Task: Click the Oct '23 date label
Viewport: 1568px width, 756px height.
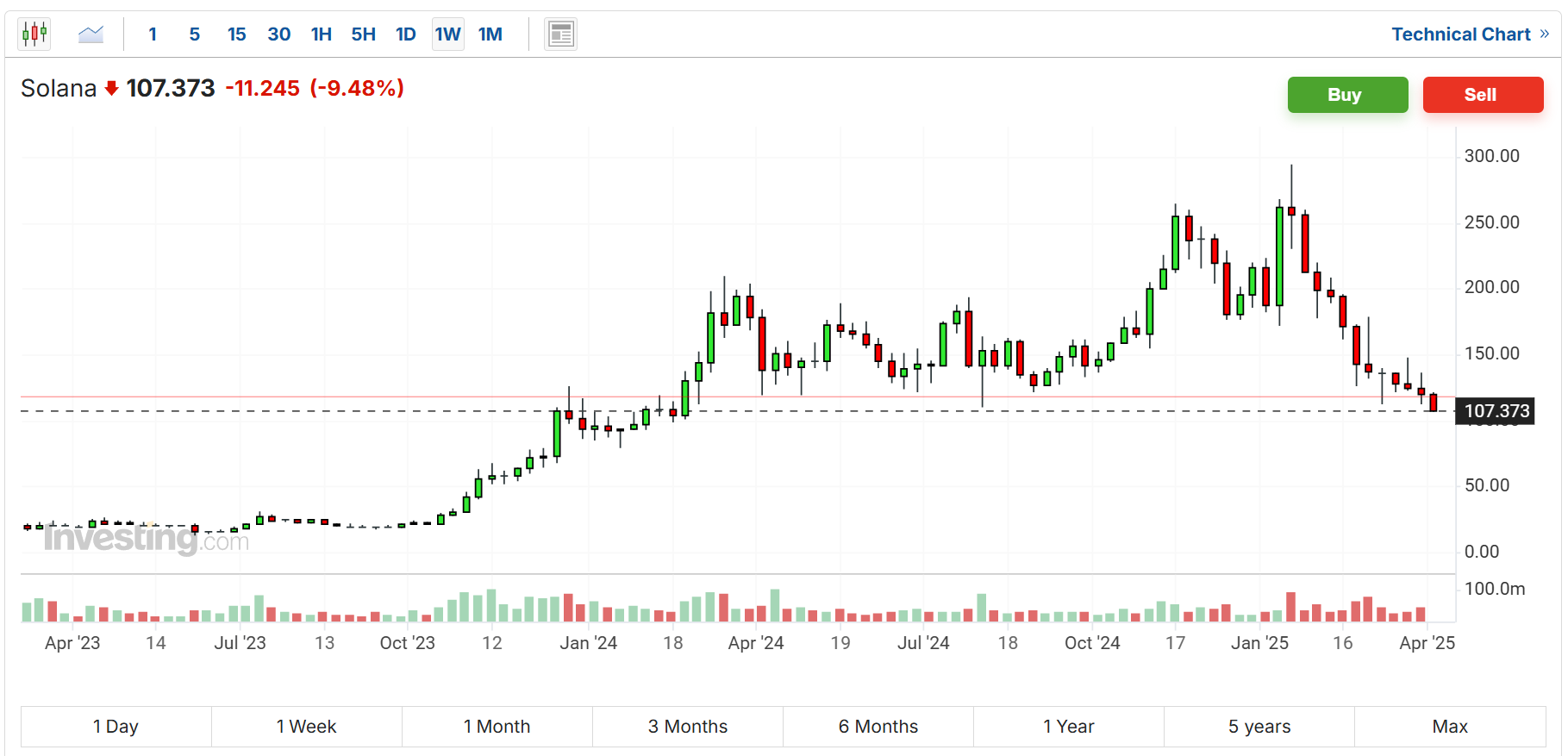Action: tap(407, 643)
